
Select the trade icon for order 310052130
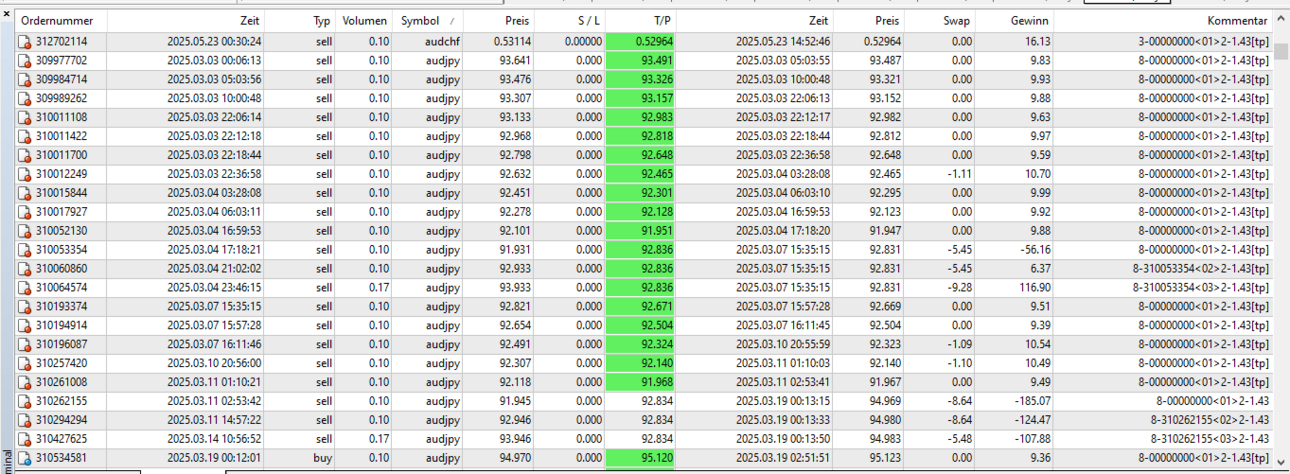click(25, 231)
